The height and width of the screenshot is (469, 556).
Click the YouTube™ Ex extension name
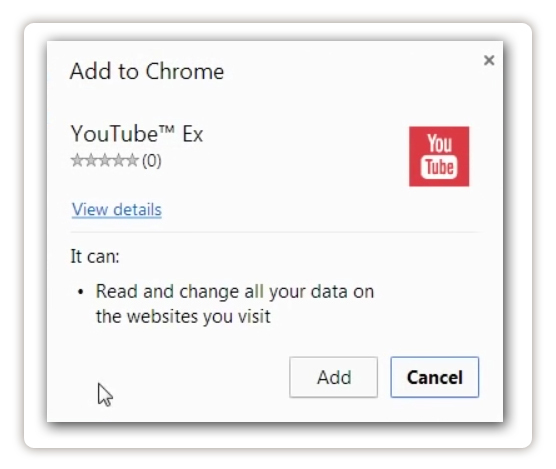click(x=137, y=134)
